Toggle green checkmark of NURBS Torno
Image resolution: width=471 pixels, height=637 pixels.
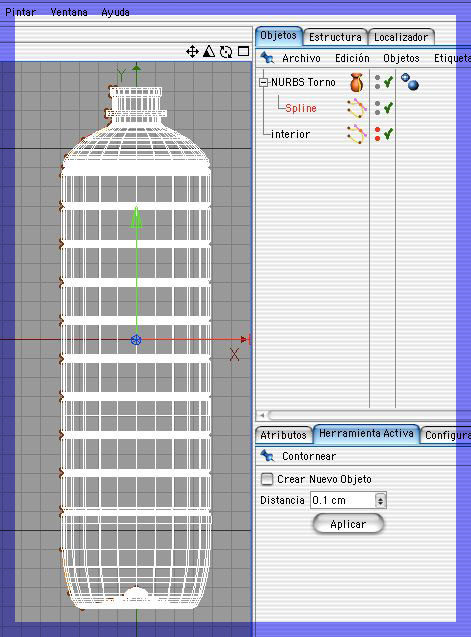(x=388, y=82)
